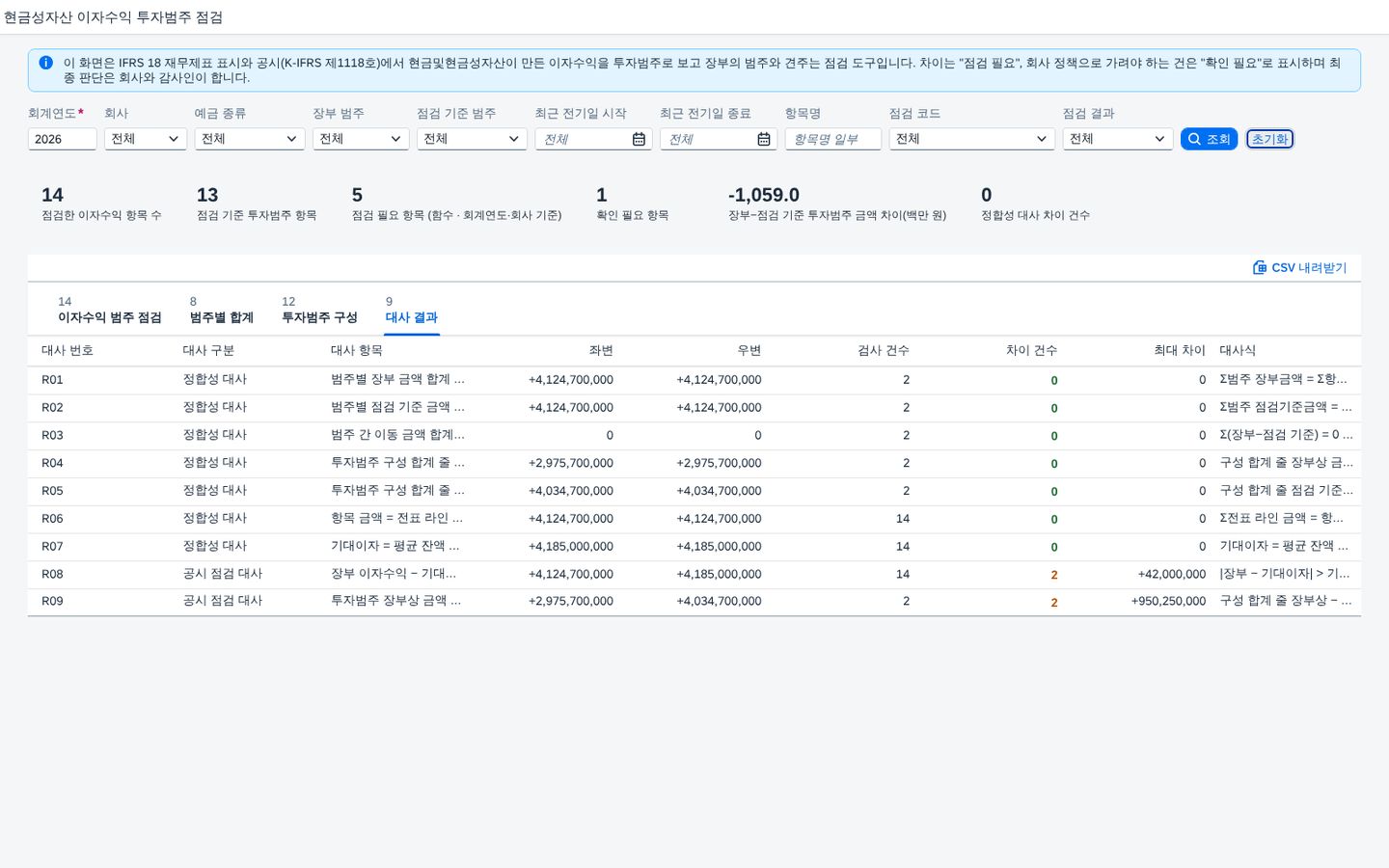
Task: Click the 초기화 reset button
Action: pyautogui.click(x=1269, y=139)
